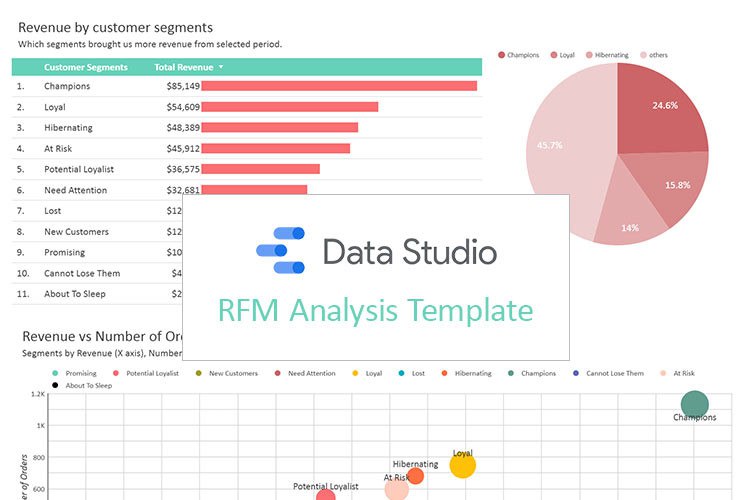Viewport: 750px width, 500px height.
Task: Click the $45,912 revenue value
Action: [x=183, y=149]
